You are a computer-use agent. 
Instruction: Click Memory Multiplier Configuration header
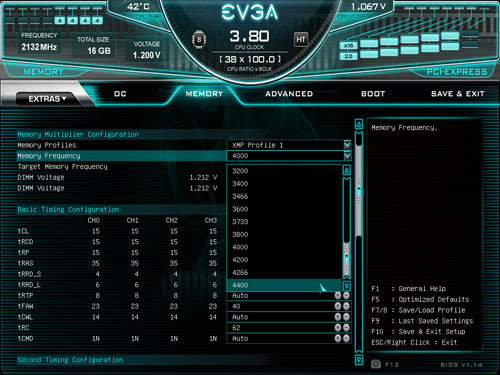click(x=78, y=134)
